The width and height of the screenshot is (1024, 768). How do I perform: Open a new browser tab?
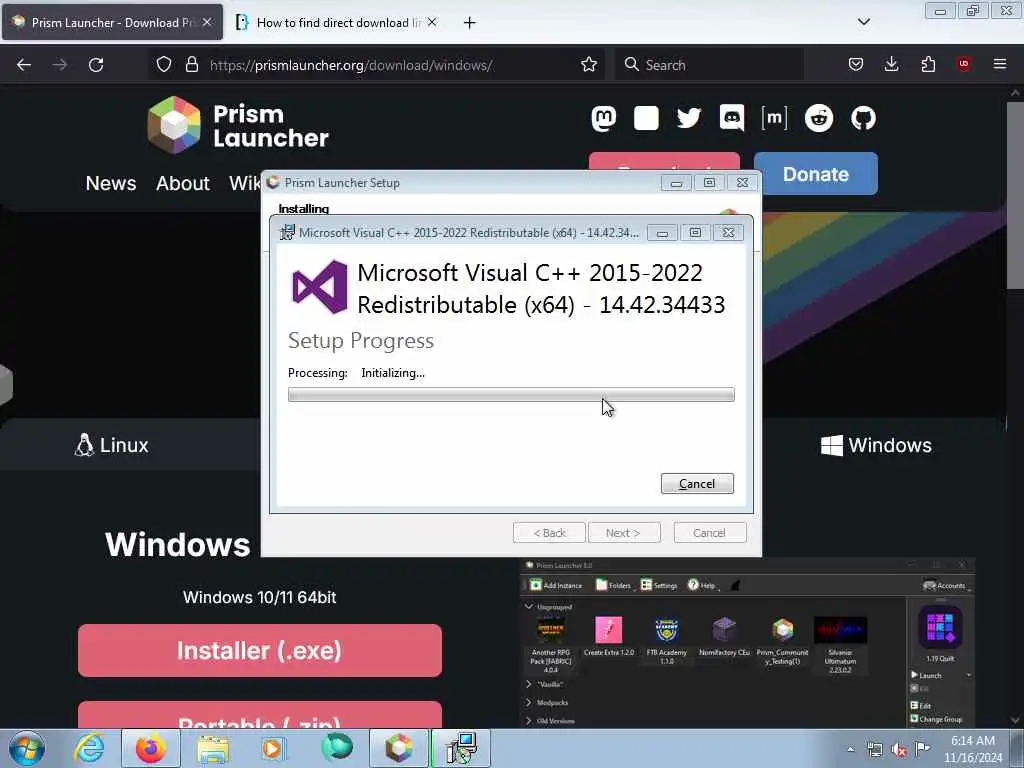point(469,23)
